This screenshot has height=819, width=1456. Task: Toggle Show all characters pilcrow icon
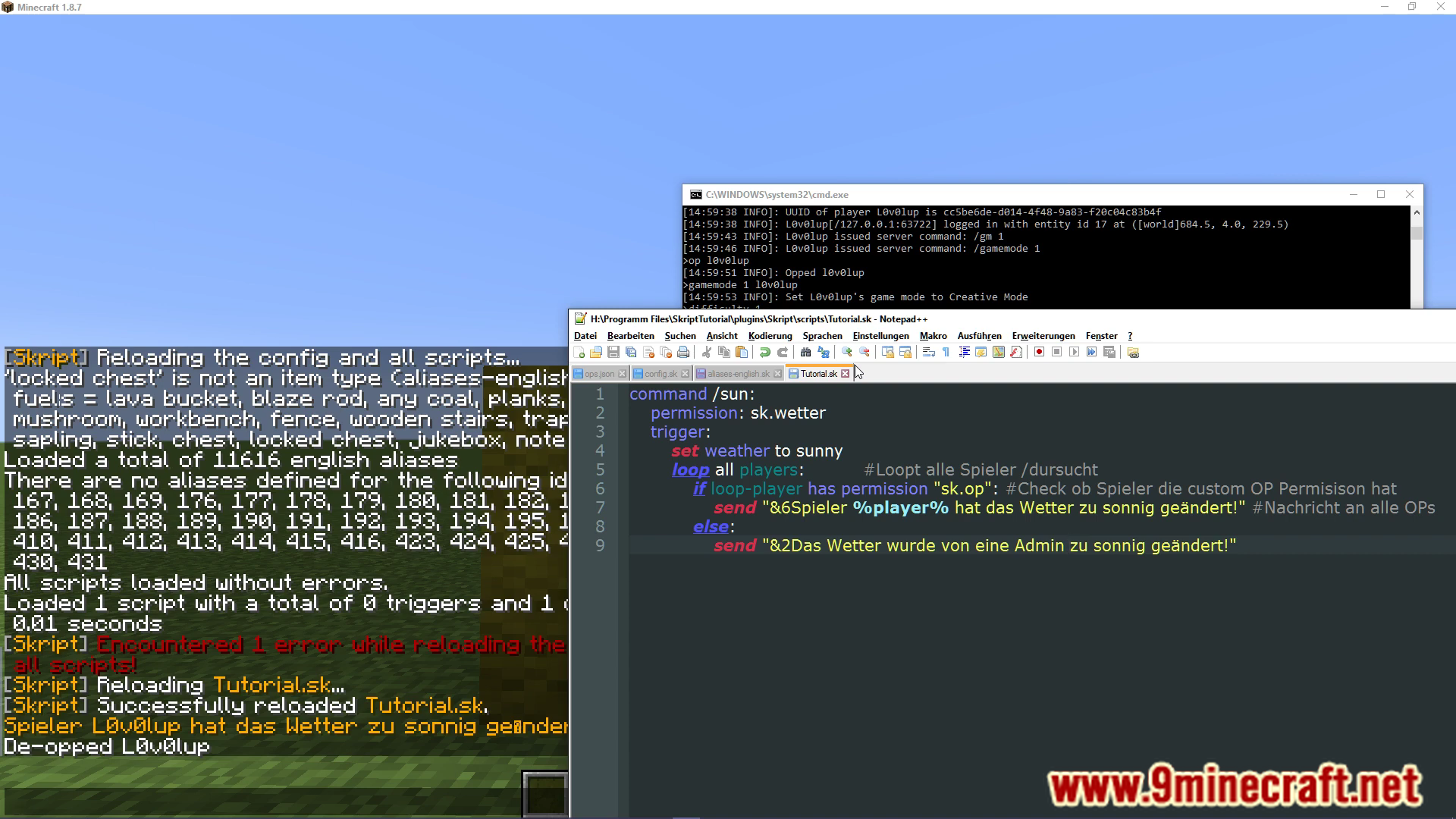point(946,352)
